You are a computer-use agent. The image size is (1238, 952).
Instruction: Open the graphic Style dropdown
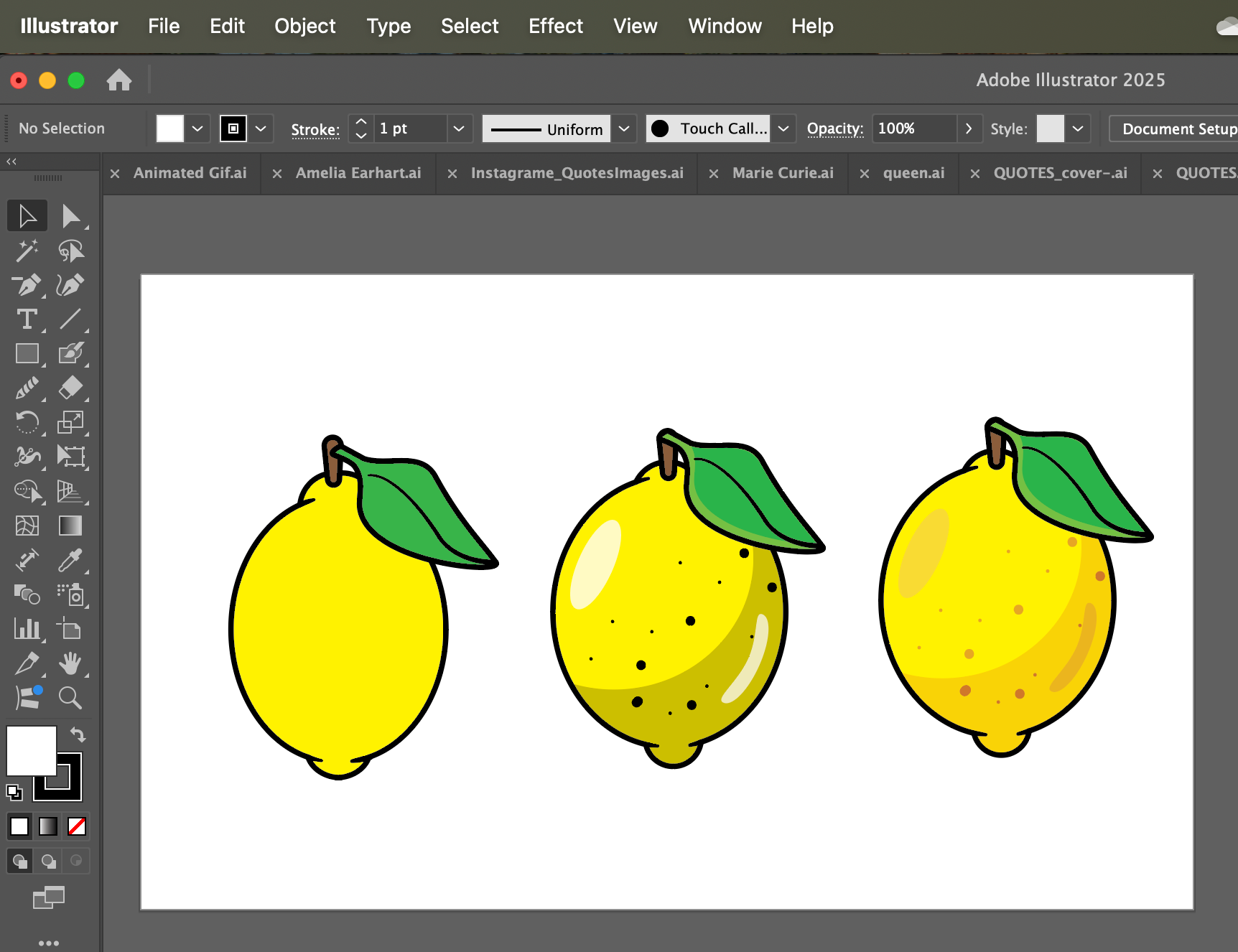pos(1078,129)
